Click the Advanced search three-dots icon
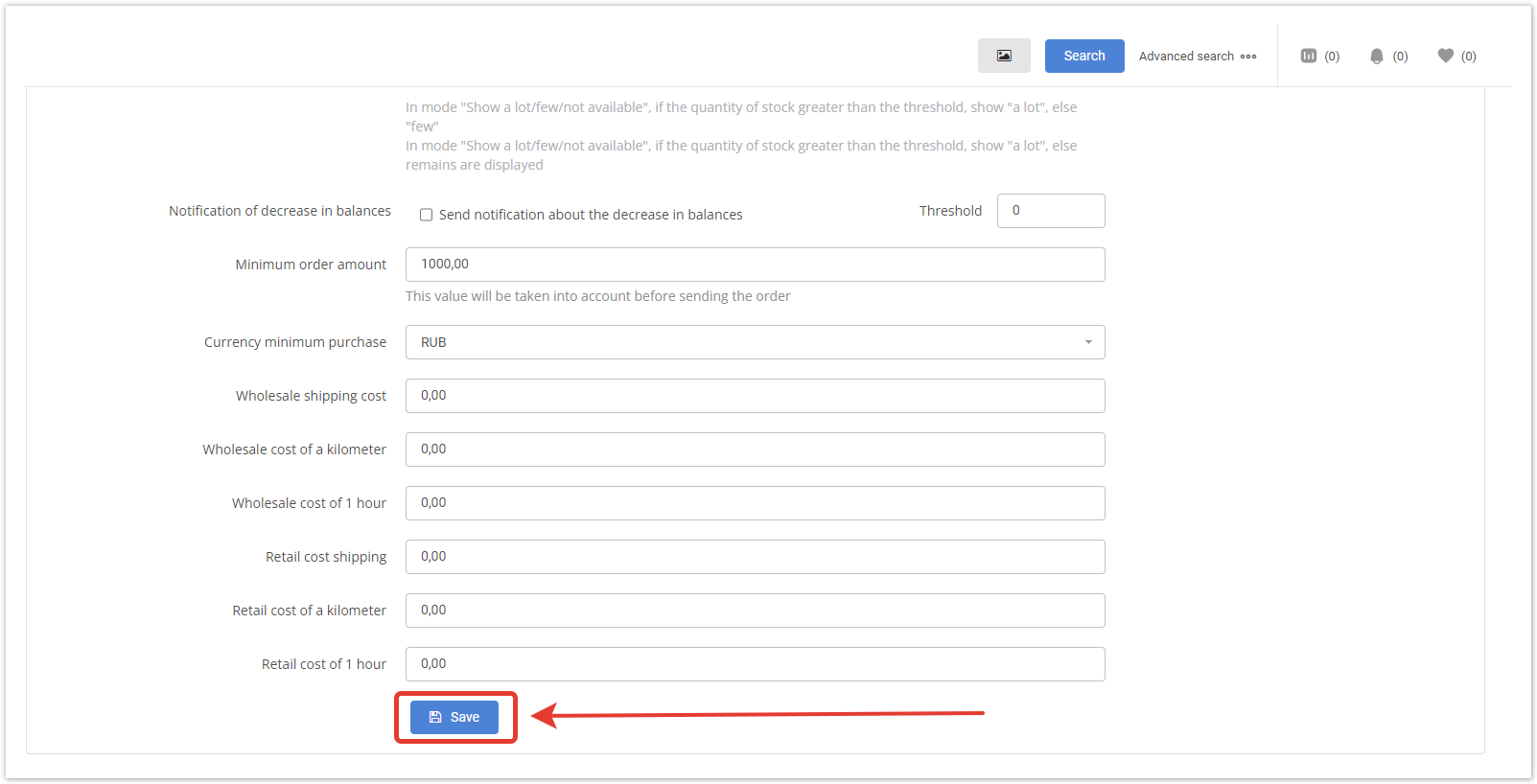 1247,57
